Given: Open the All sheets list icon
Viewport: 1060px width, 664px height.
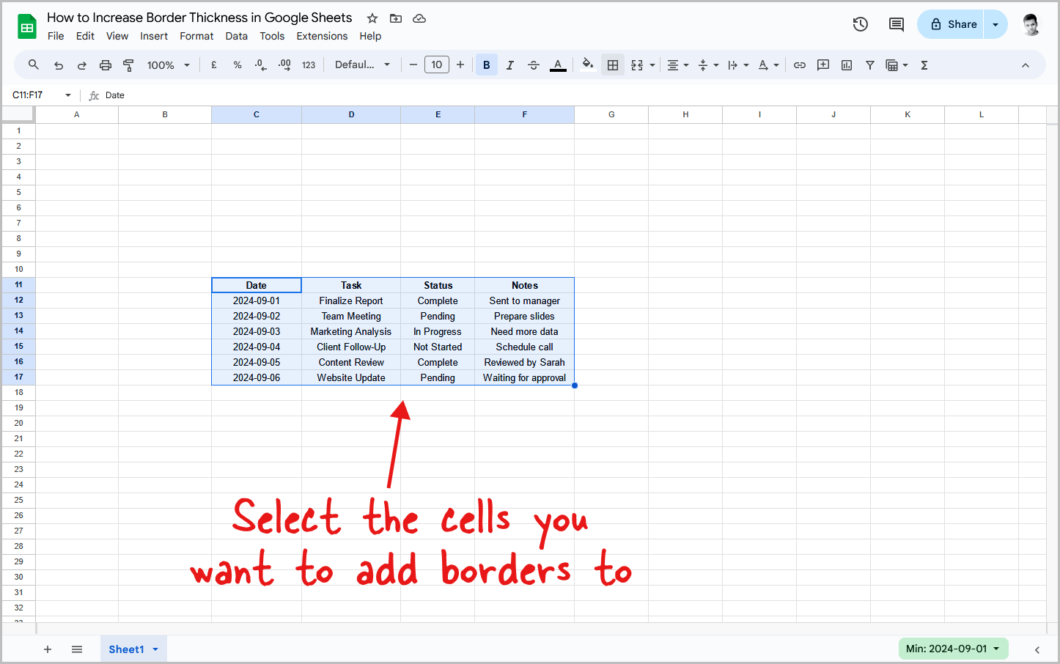Looking at the screenshot, I should [x=77, y=649].
